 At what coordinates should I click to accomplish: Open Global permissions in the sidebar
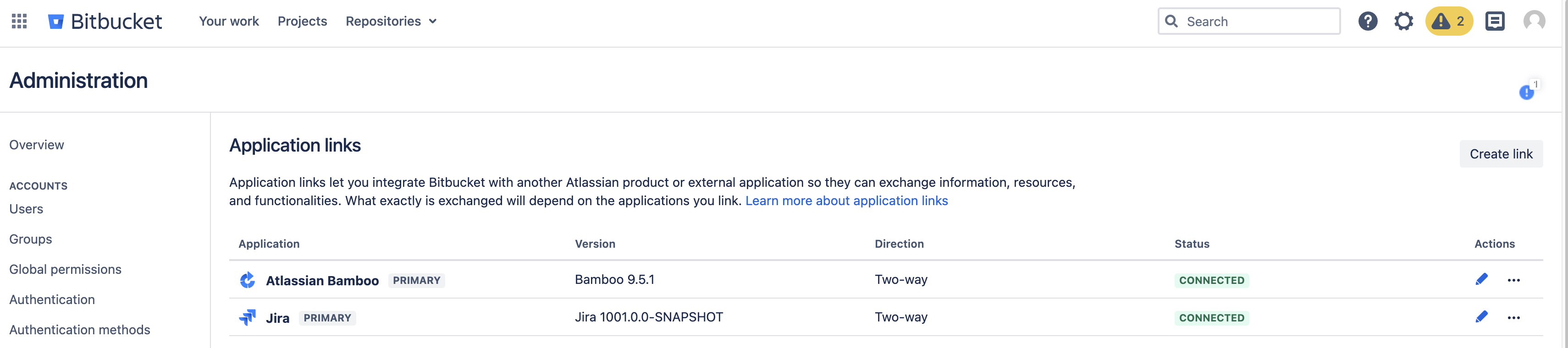65,270
